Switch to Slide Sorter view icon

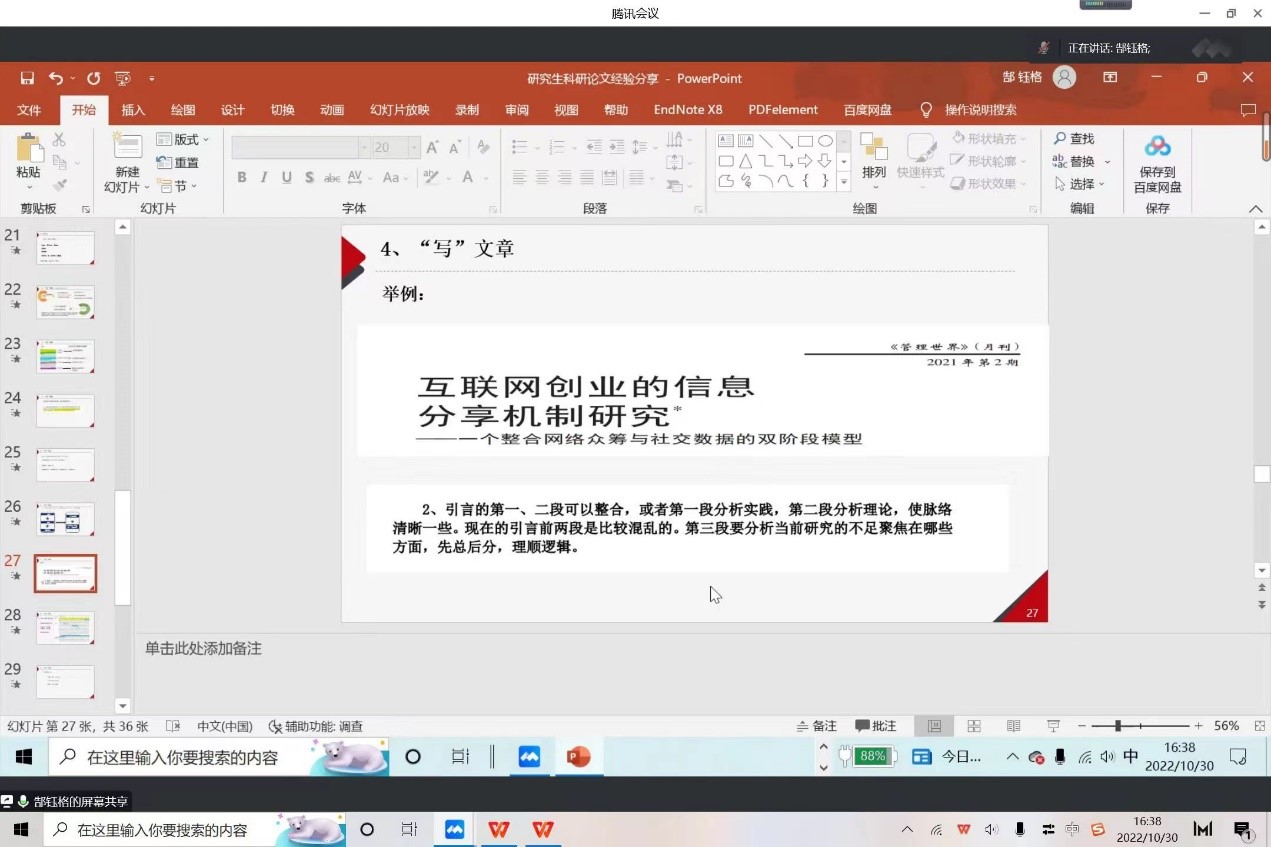[x=973, y=726]
